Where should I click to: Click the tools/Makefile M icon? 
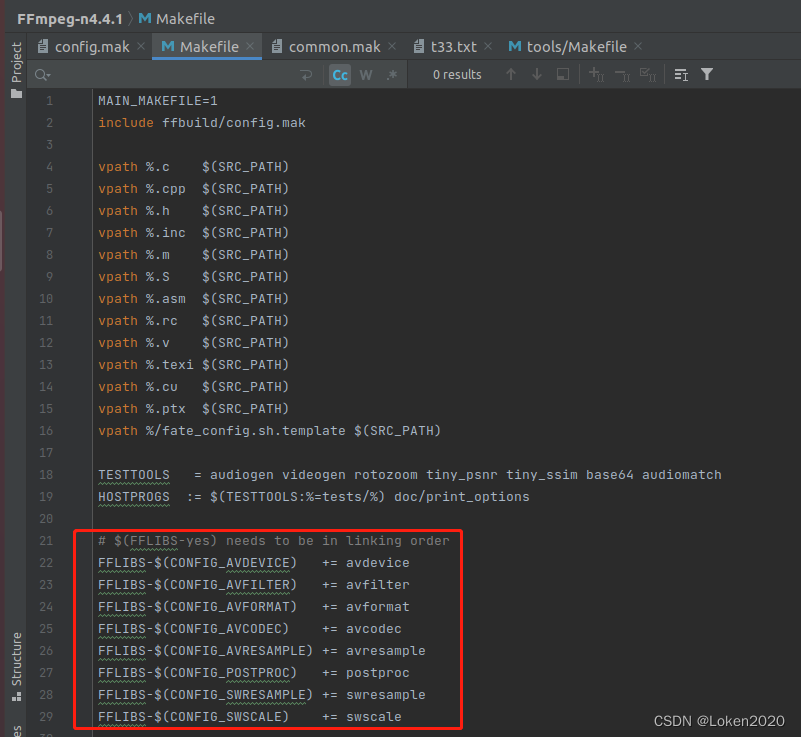click(x=515, y=46)
